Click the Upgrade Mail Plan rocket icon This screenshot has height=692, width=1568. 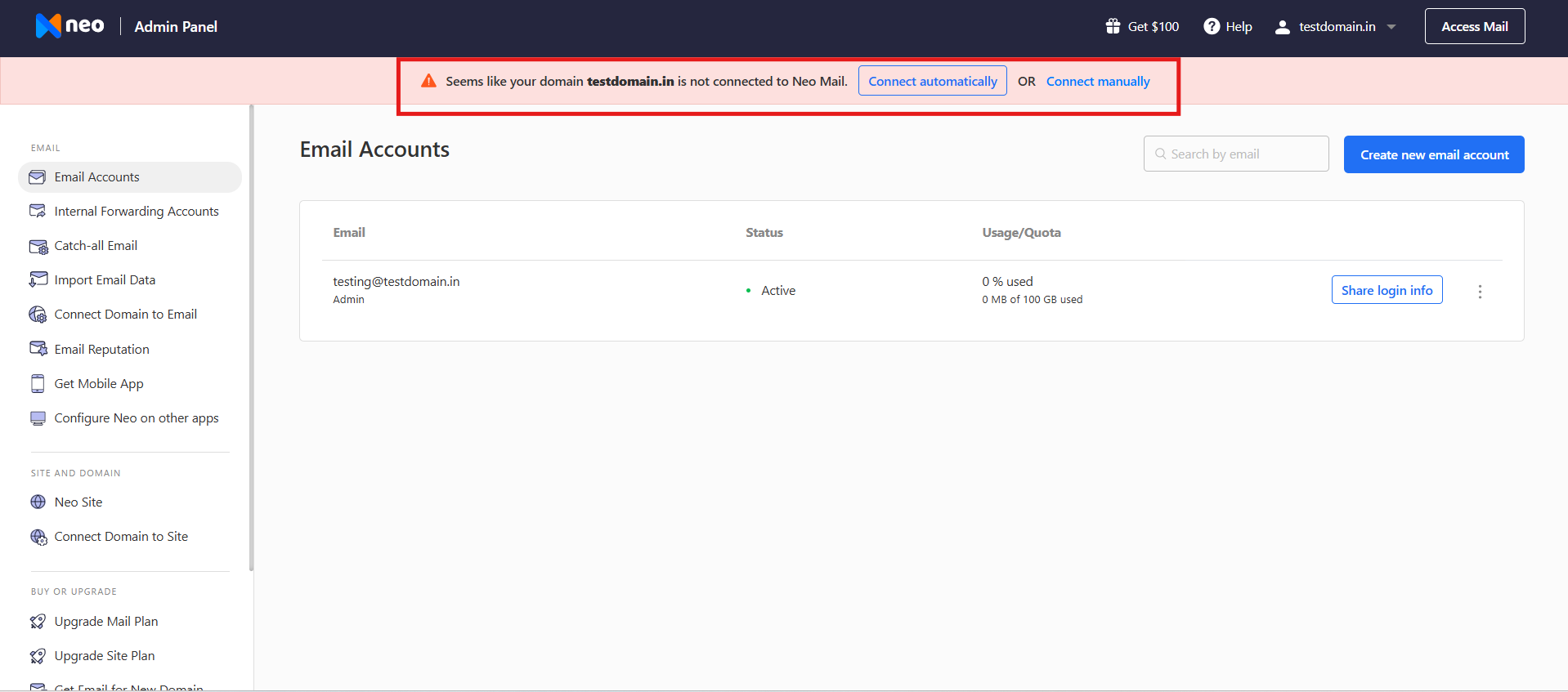click(38, 622)
